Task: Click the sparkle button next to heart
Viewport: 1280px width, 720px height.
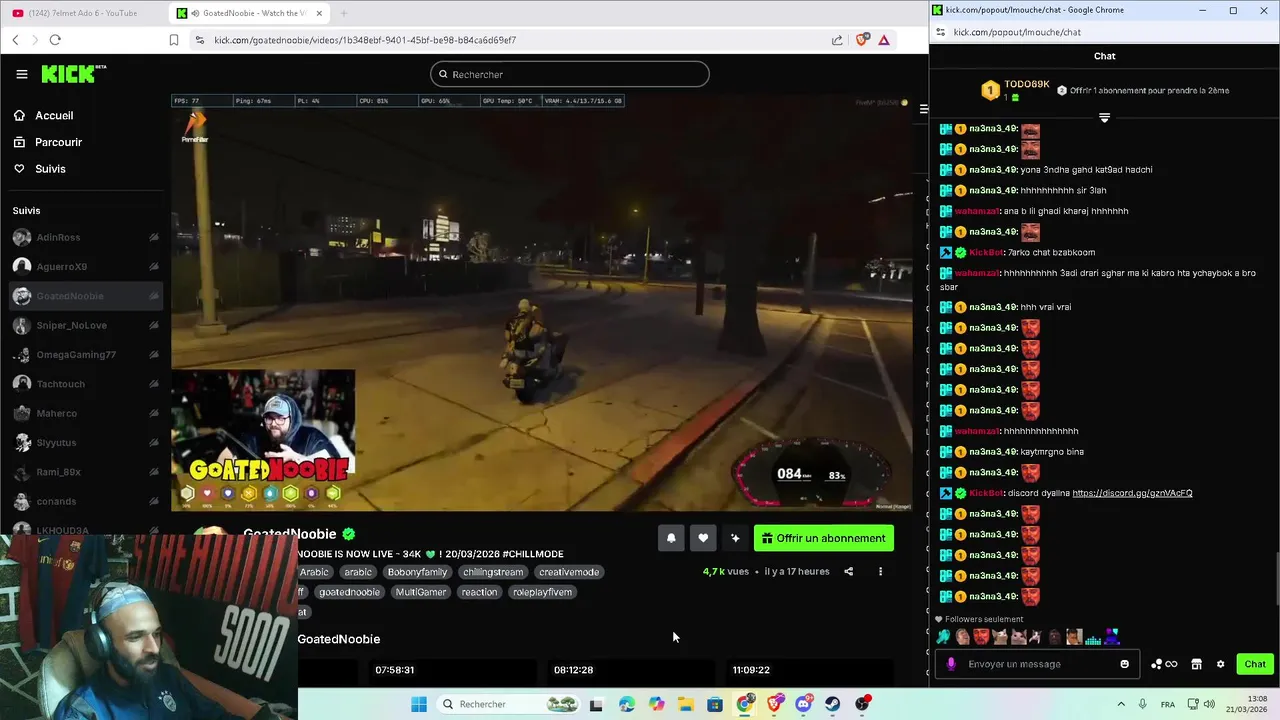Action: [735, 538]
